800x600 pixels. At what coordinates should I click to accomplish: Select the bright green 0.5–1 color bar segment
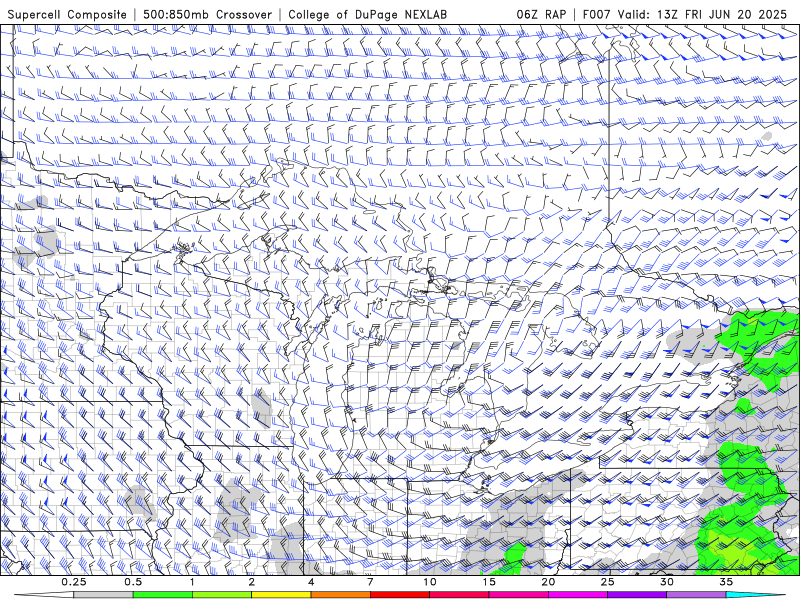coord(163,595)
